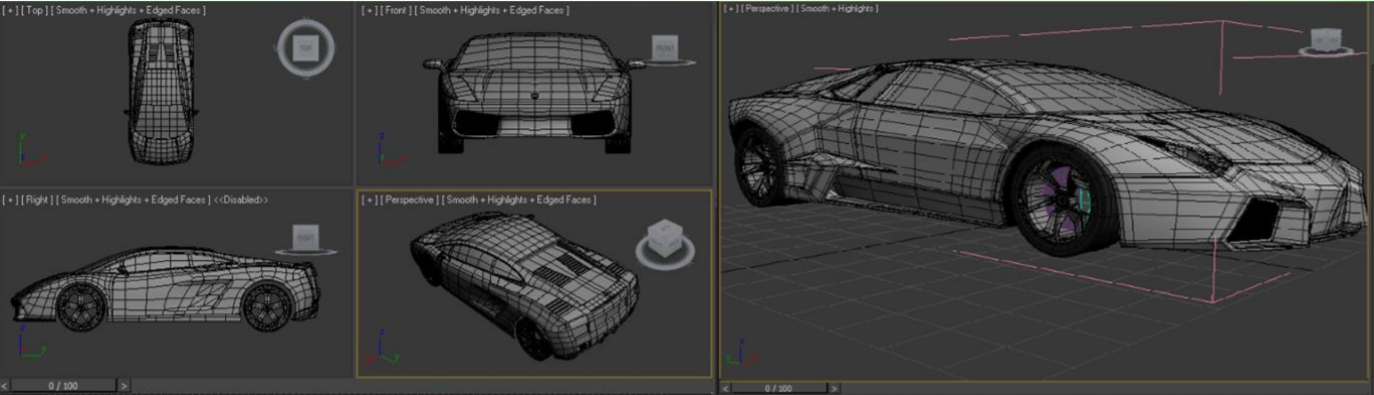This screenshot has width=1374, height=395.
Task: Open the [+] menu of large Perspective viewport
Action: click(x=730, y=8)
